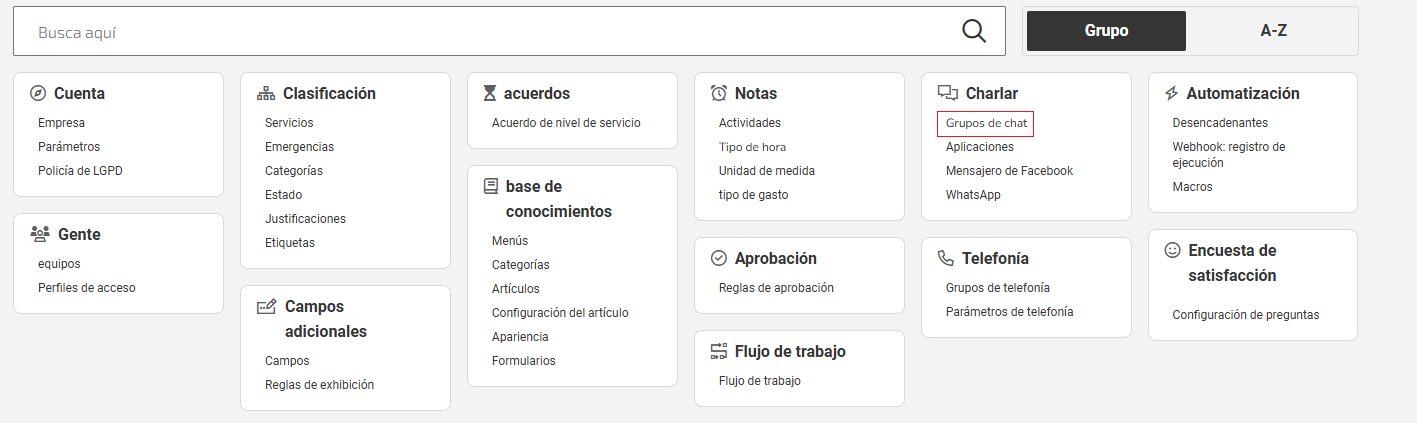
Task: Open Etiquetas link
Action: (x=290, y=243)
